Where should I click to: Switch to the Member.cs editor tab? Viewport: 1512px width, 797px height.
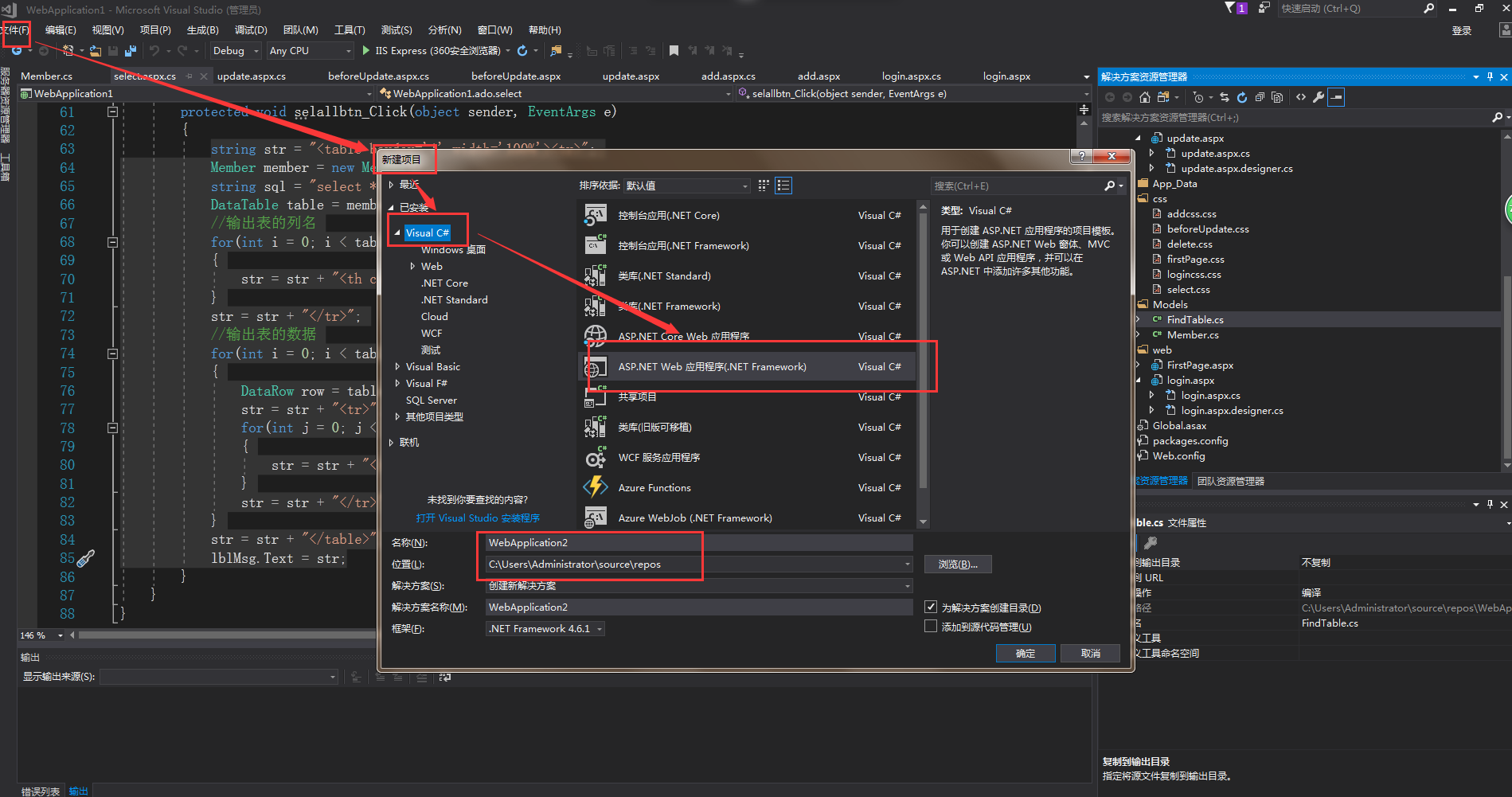point(46,76)
